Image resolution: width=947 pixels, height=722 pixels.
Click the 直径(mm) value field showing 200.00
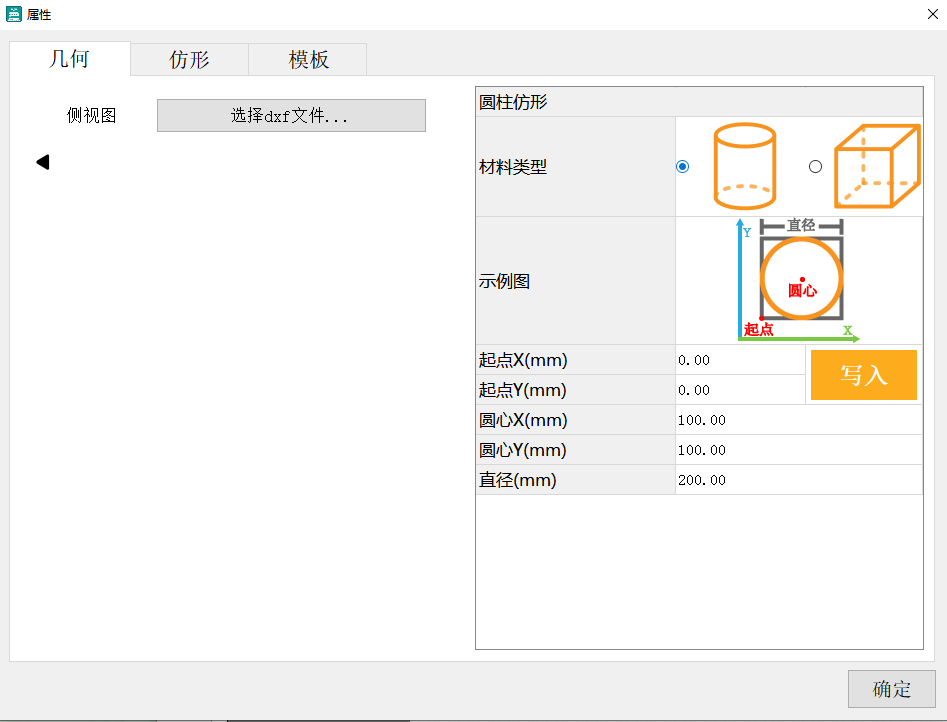[x=795, y=480]
